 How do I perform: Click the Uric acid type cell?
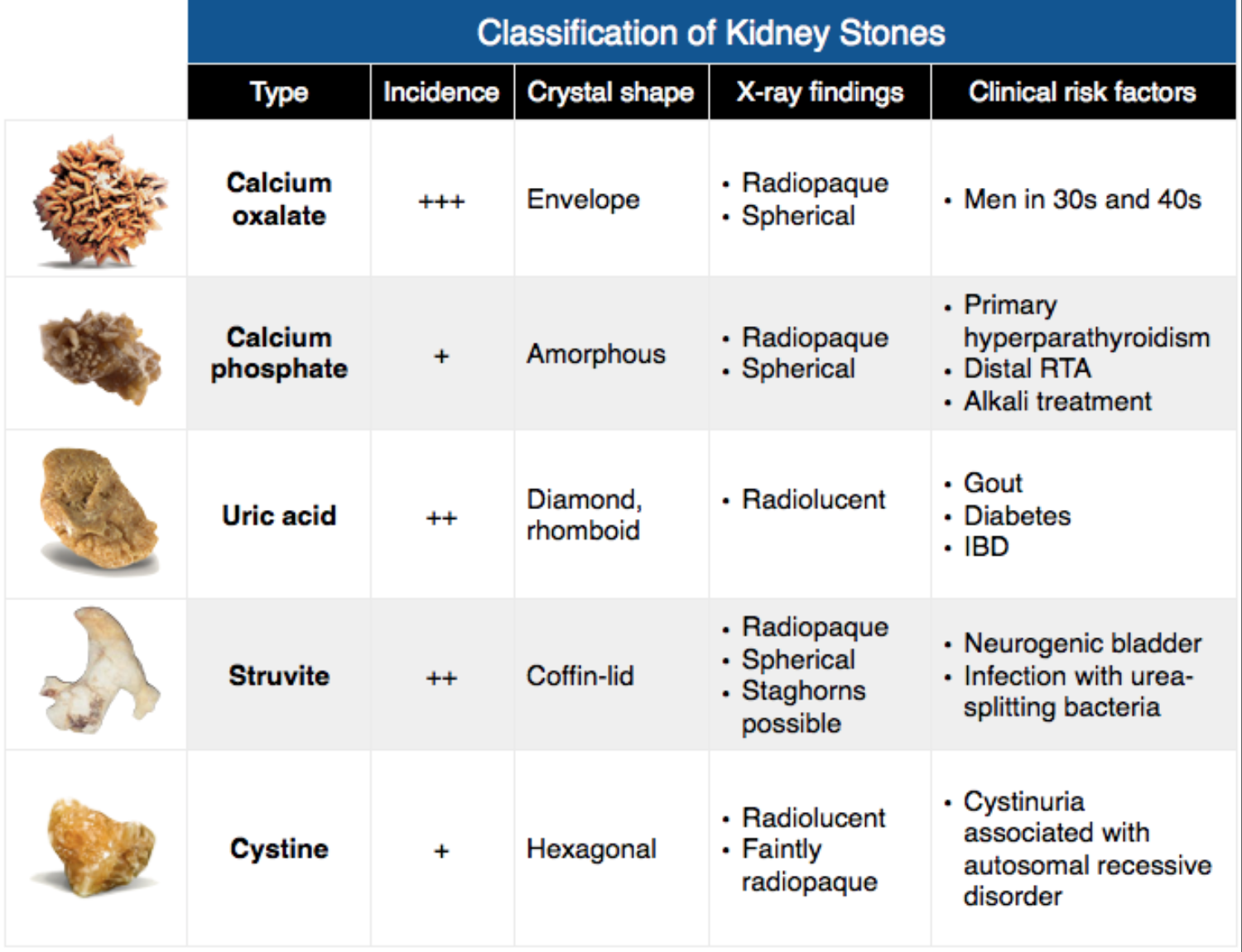pyautogui.click(x=279, y=515)
